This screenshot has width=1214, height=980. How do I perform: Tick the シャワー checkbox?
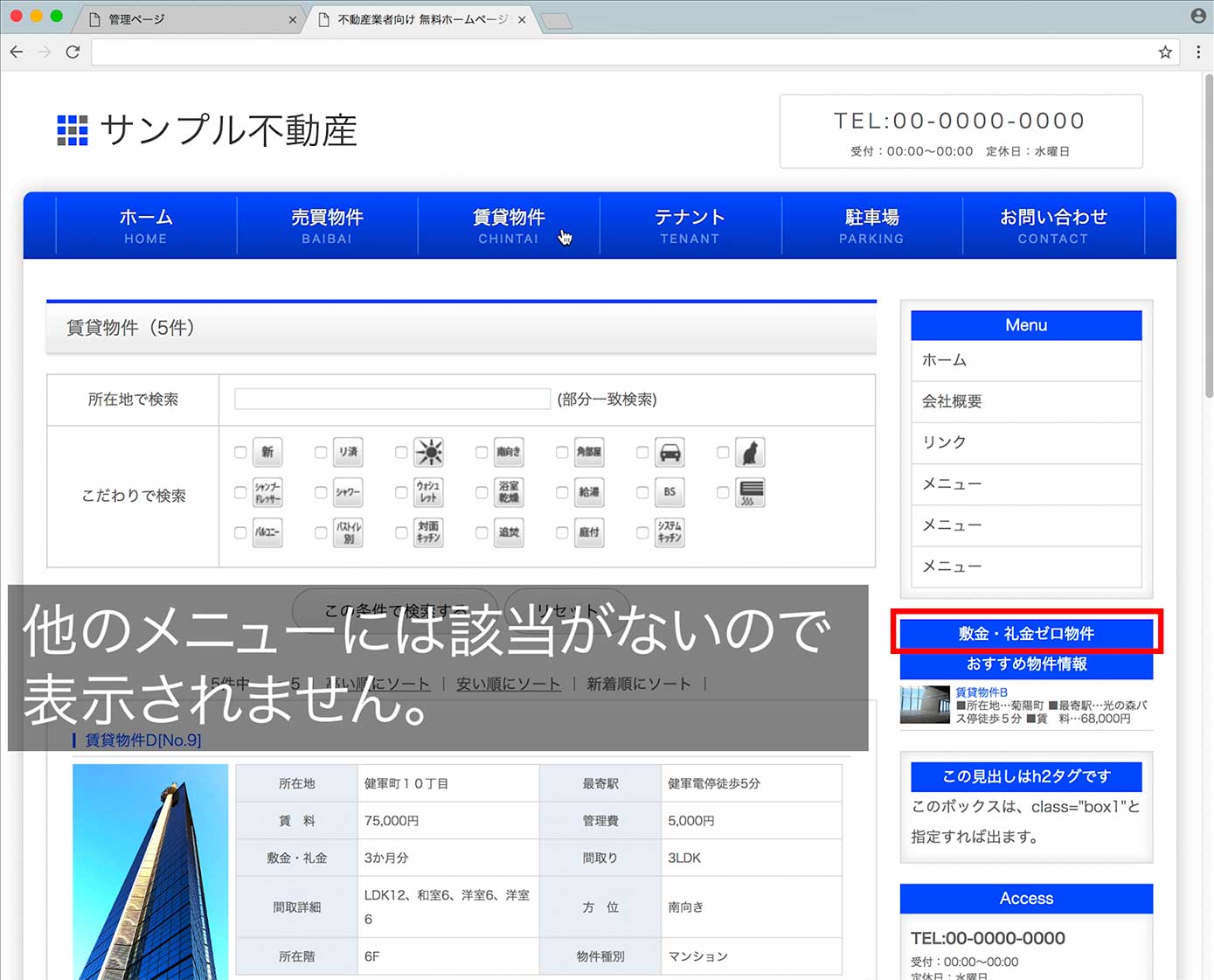tap(321, 492)
